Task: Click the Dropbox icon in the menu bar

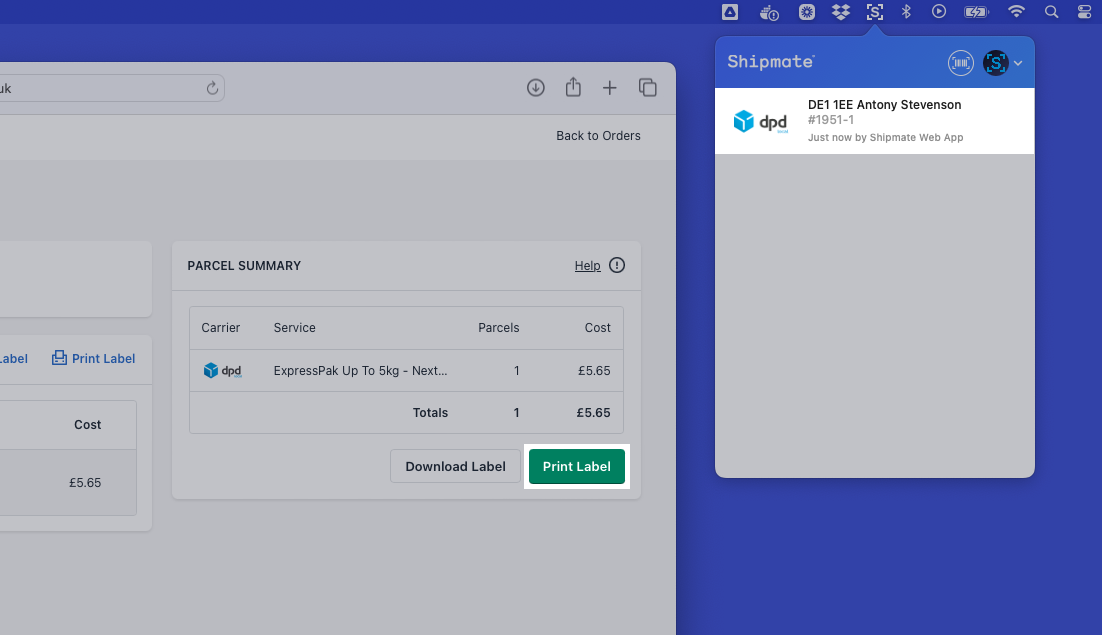Action: point(840,12)
